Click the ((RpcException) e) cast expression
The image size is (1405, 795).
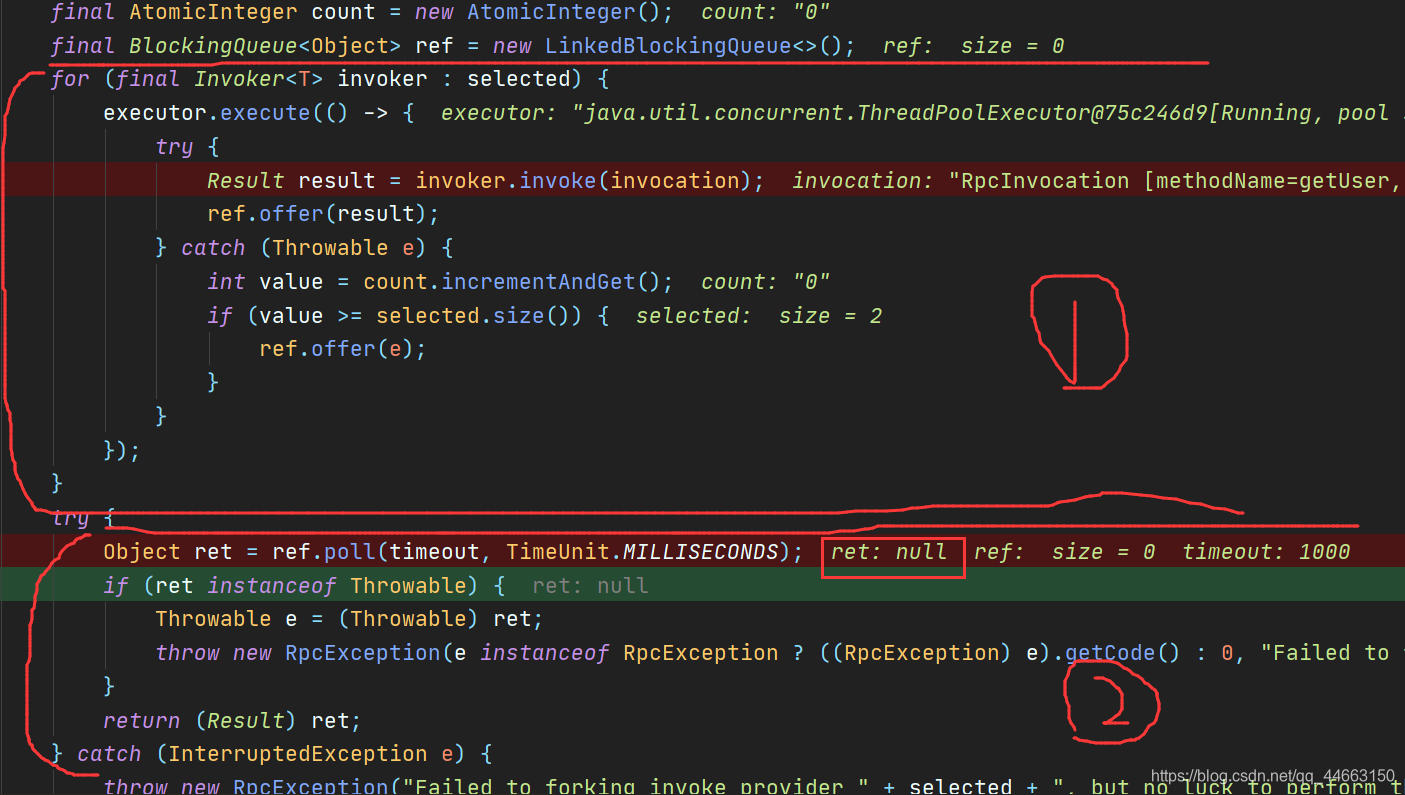tap(935, 653)
